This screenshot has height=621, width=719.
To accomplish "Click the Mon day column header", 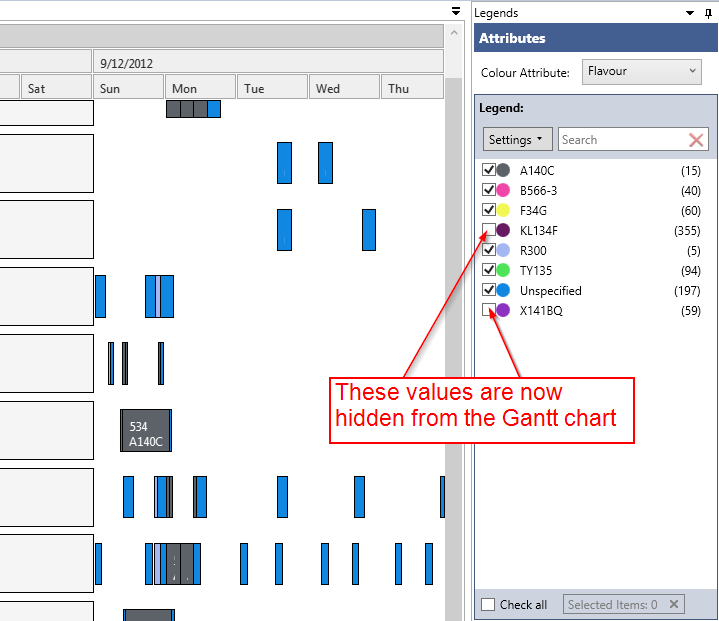I will (200, 88).
